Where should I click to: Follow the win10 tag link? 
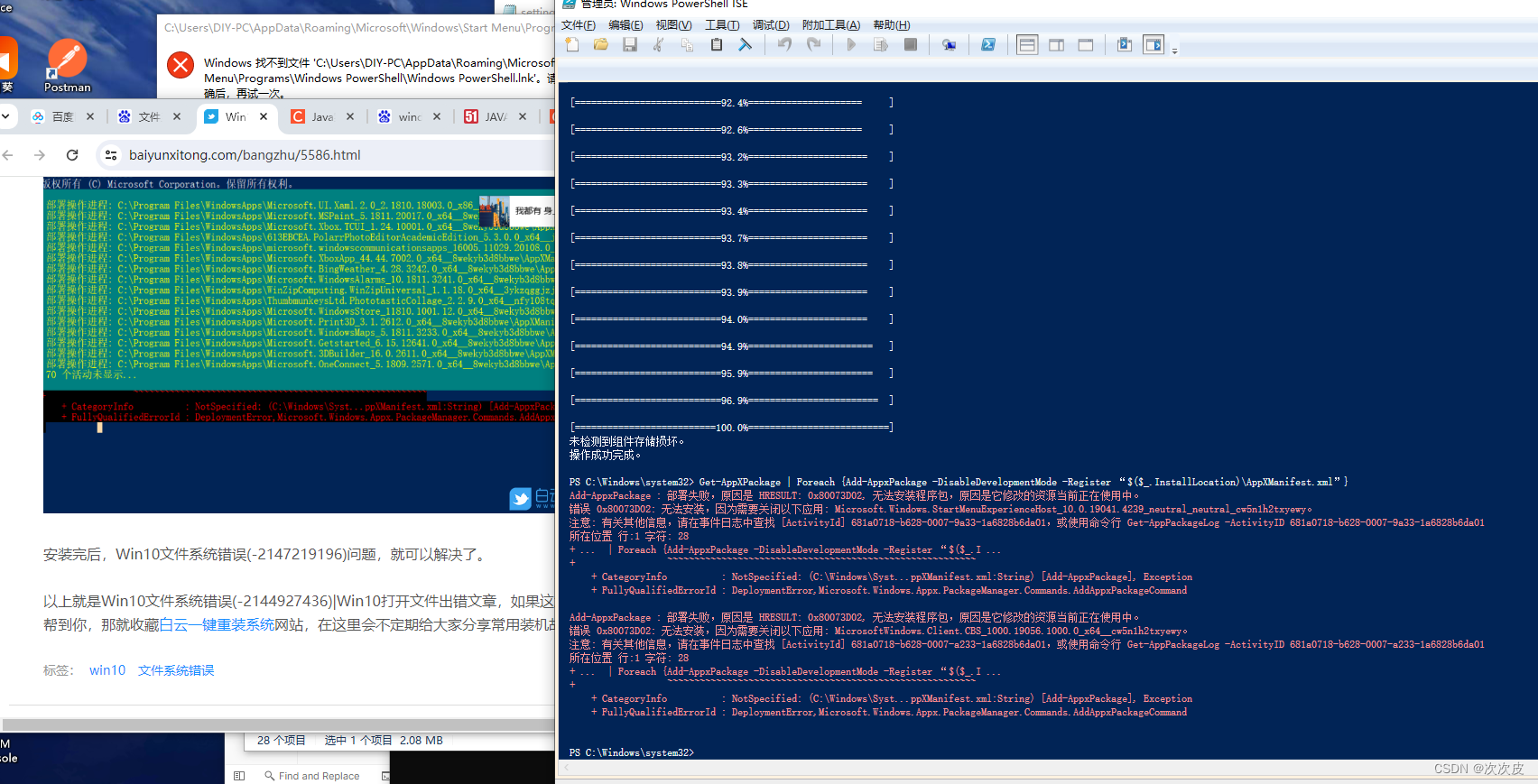107,670
